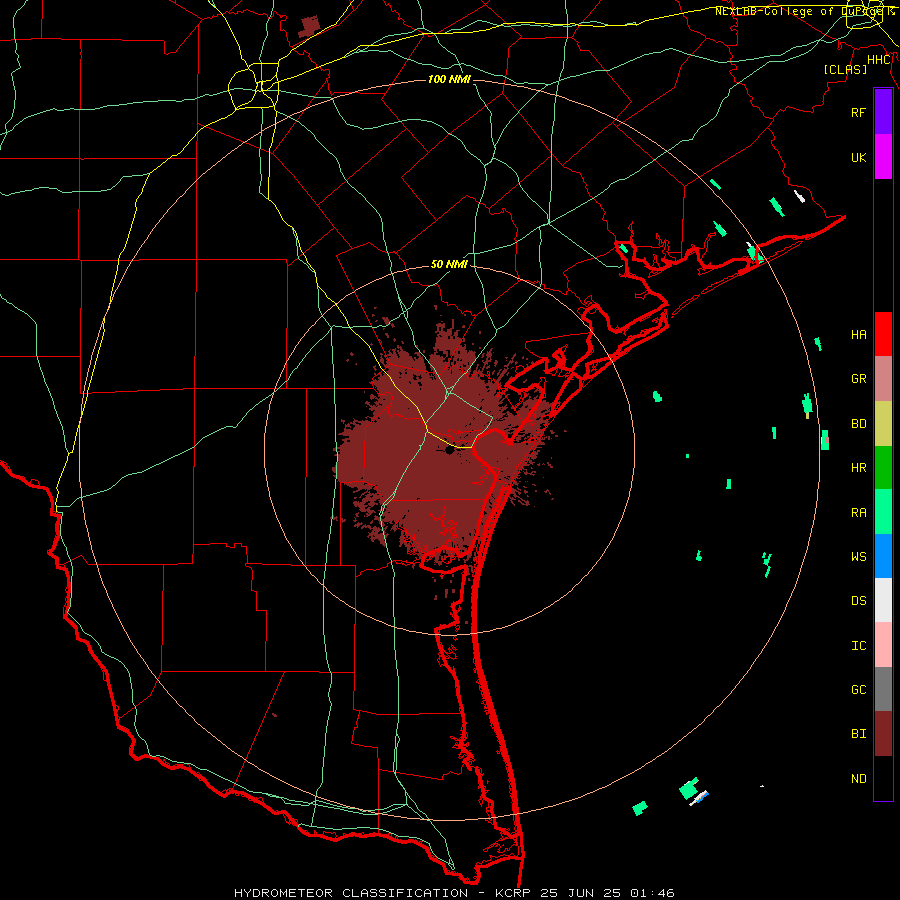Click the GC gray legend swatch

click(883, 689)
